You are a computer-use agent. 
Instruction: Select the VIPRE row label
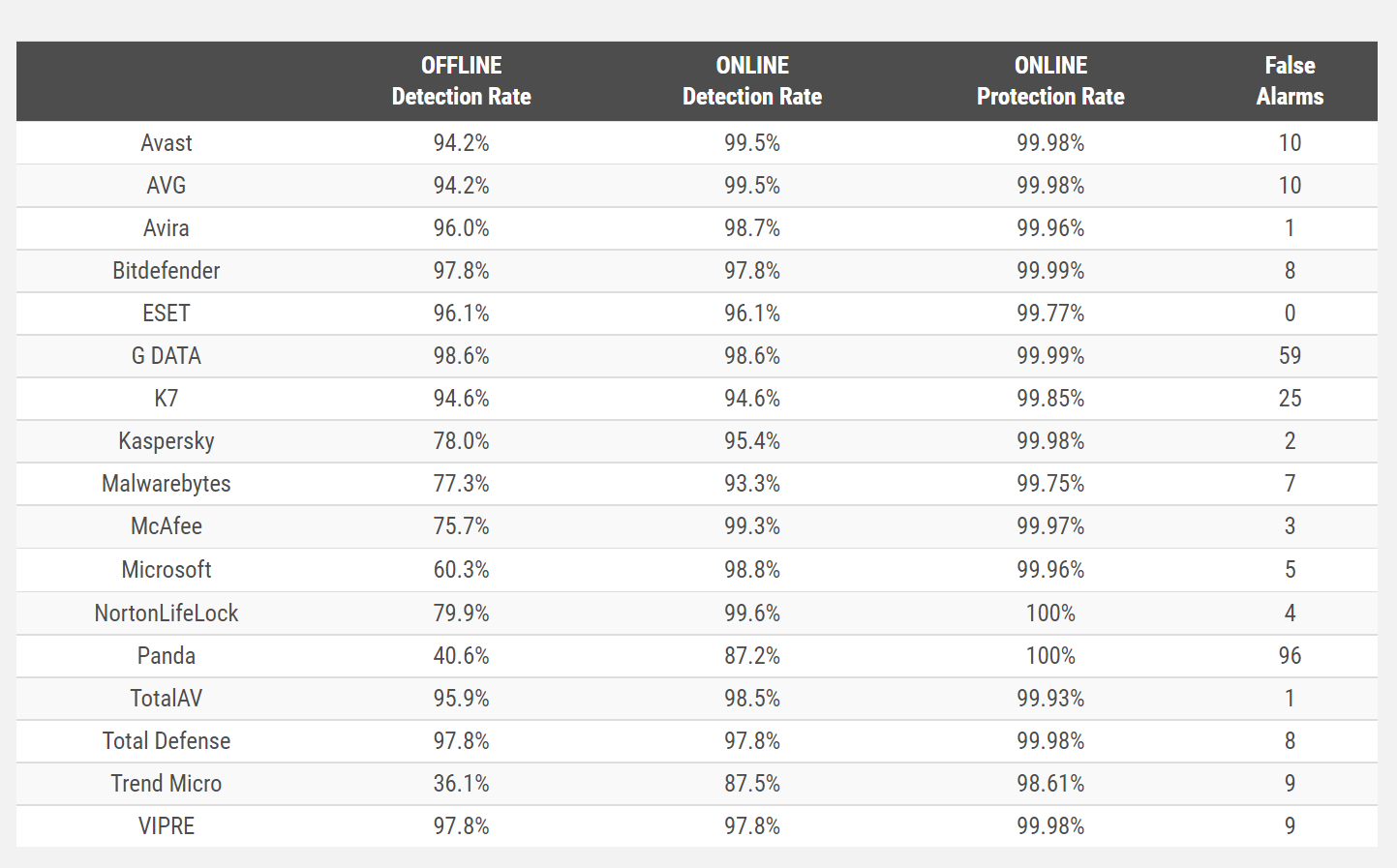tap(167, 826)
